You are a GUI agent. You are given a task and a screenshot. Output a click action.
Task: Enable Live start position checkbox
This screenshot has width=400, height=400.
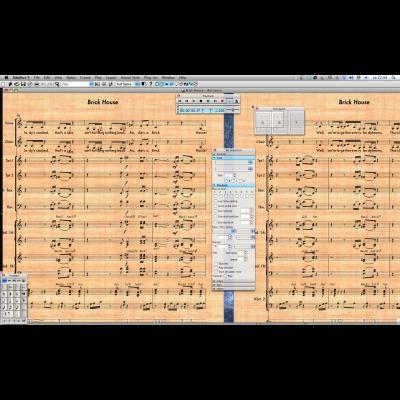pos(215,216)
